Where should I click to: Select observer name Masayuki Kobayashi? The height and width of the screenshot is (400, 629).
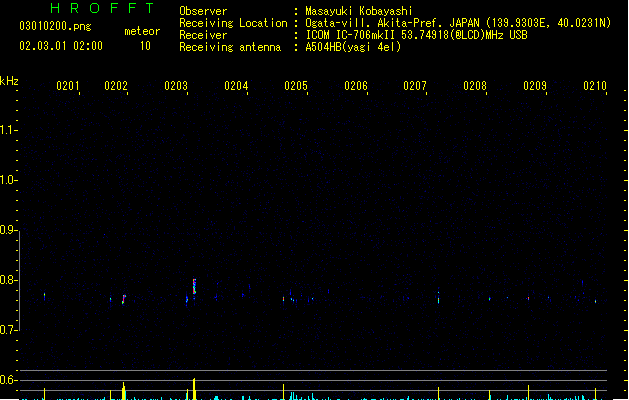click(x=359, y=11)
